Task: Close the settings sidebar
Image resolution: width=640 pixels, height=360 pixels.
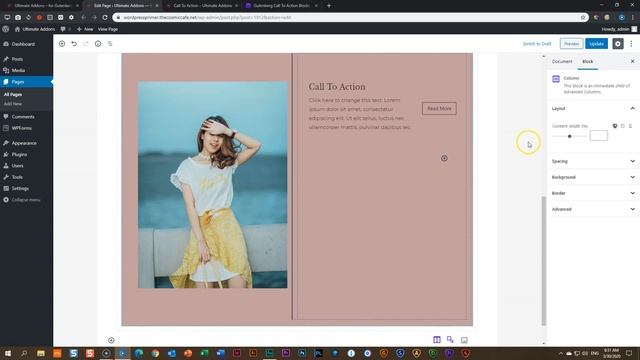Action: [632, 61]
